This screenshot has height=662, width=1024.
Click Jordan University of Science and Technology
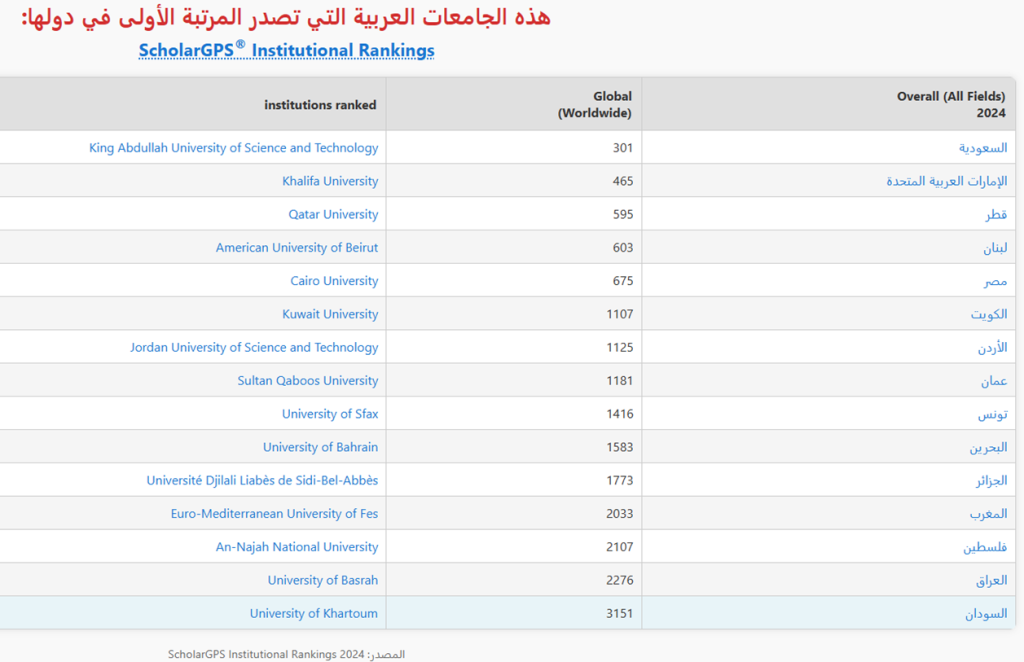tap(254, 347)
